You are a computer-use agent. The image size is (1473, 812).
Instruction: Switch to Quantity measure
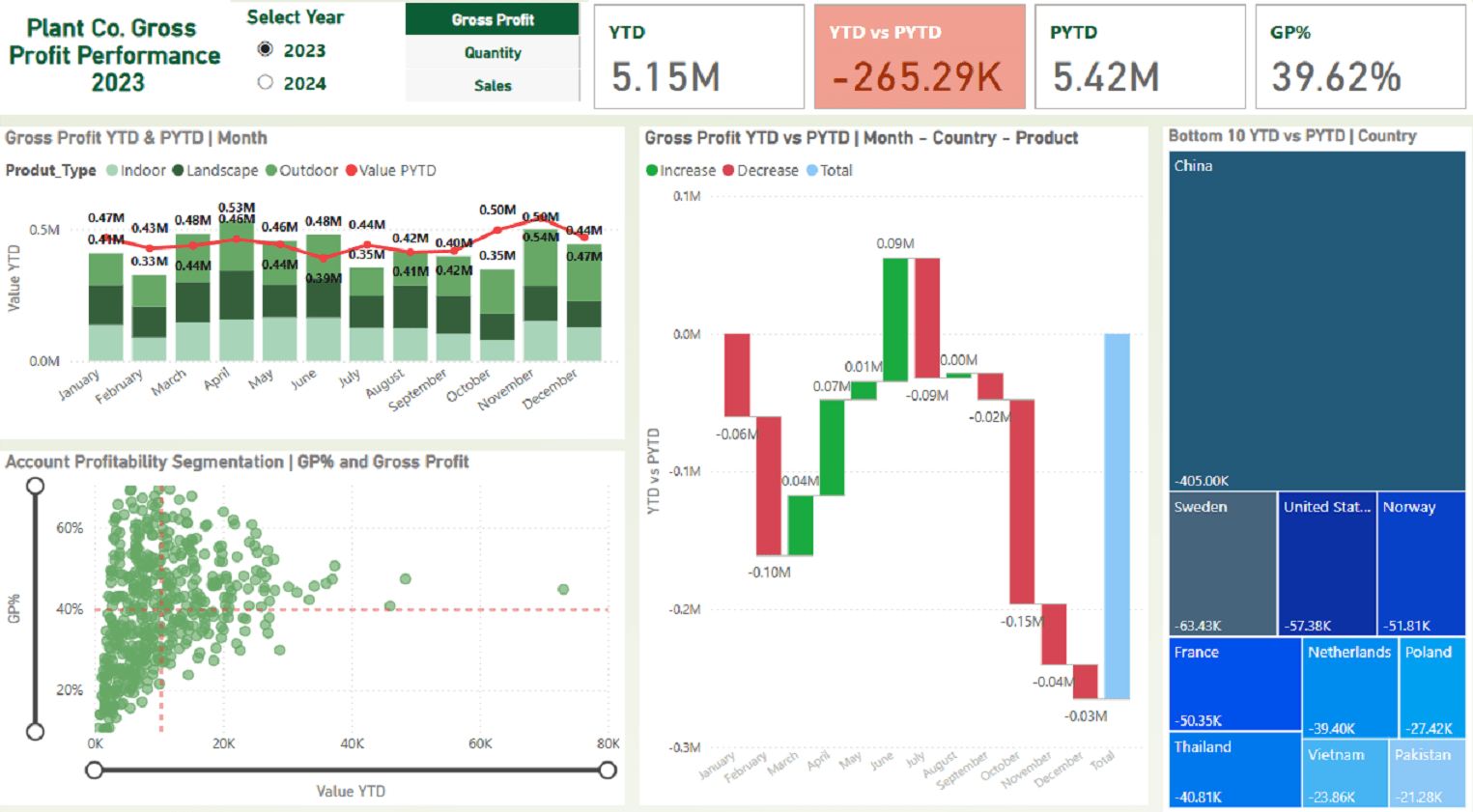493,52
